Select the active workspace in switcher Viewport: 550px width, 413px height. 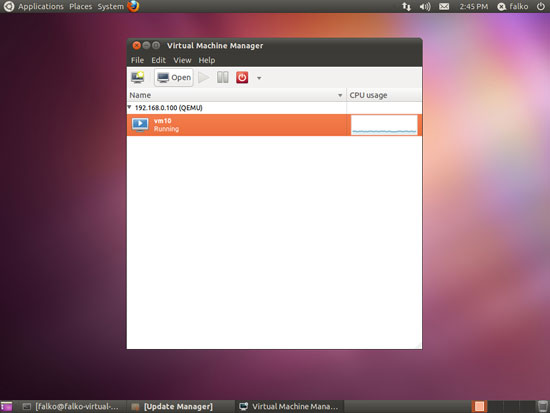(479, 406)
